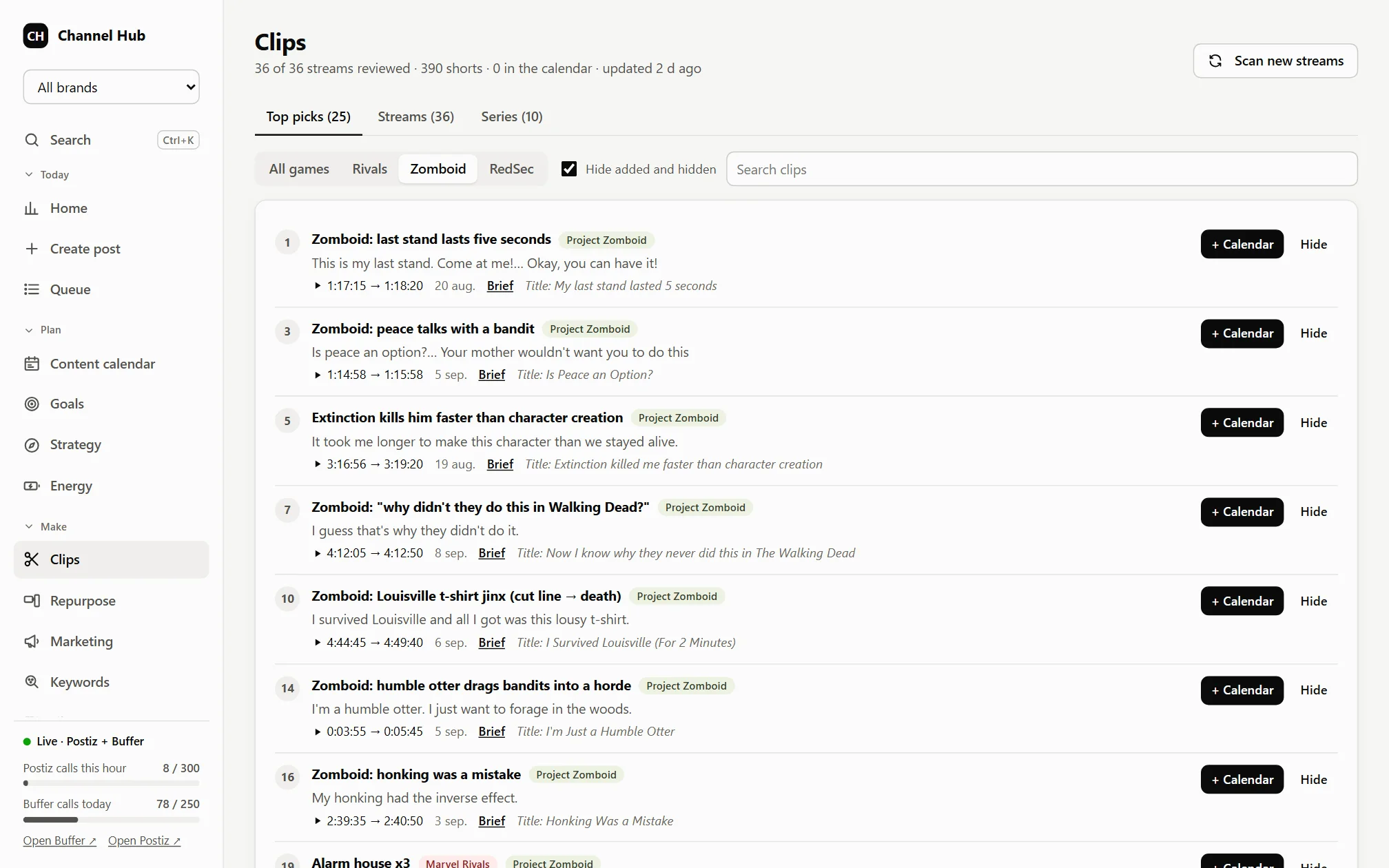Click the Clips scissors icon

pyautogui.click(x=32, y=559)
